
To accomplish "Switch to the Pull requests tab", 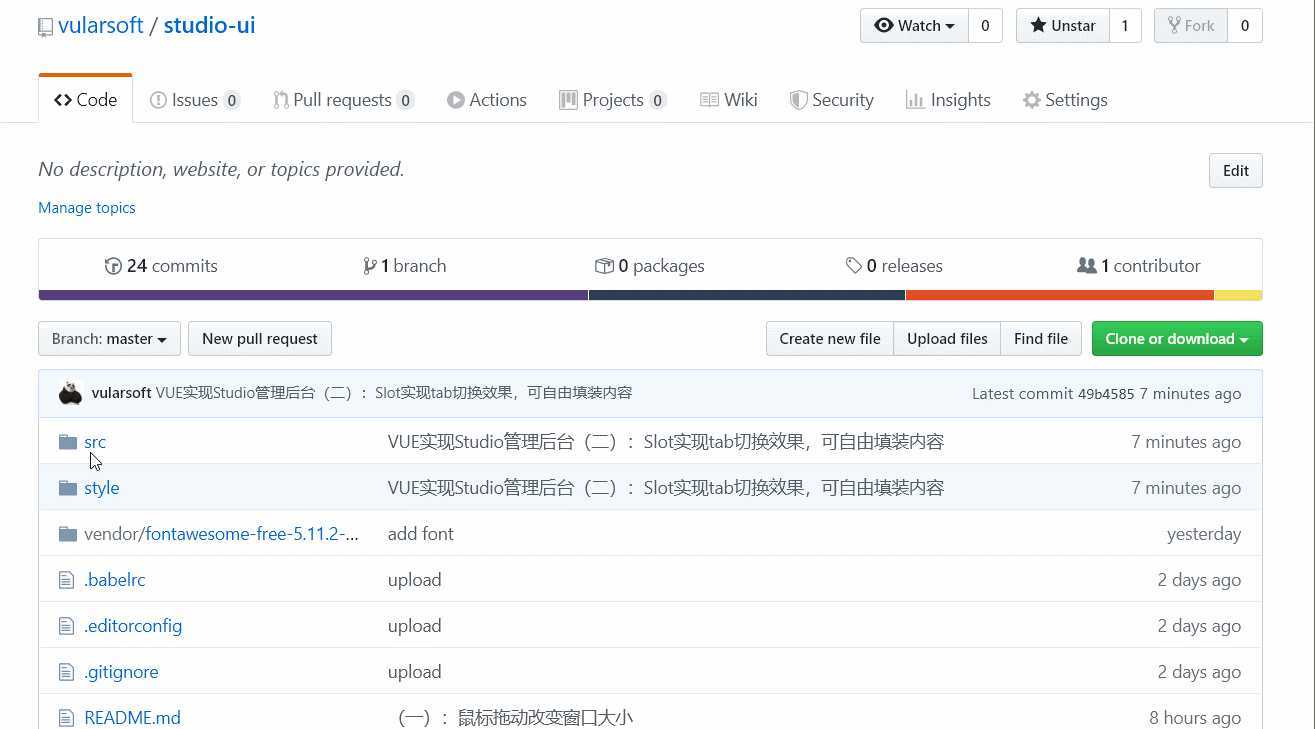I will point(343,100).
